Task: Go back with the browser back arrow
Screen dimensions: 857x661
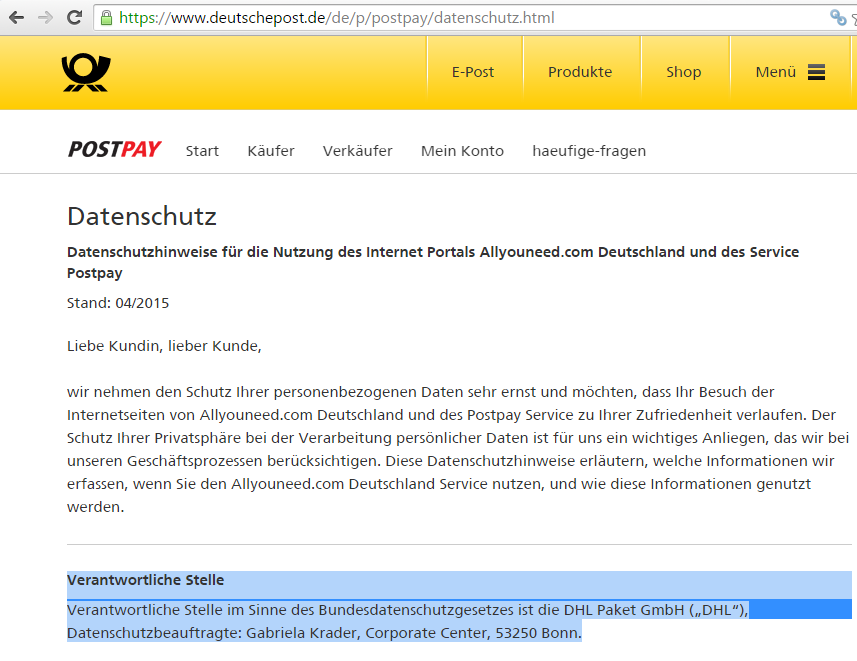Action: click(16, 17)
